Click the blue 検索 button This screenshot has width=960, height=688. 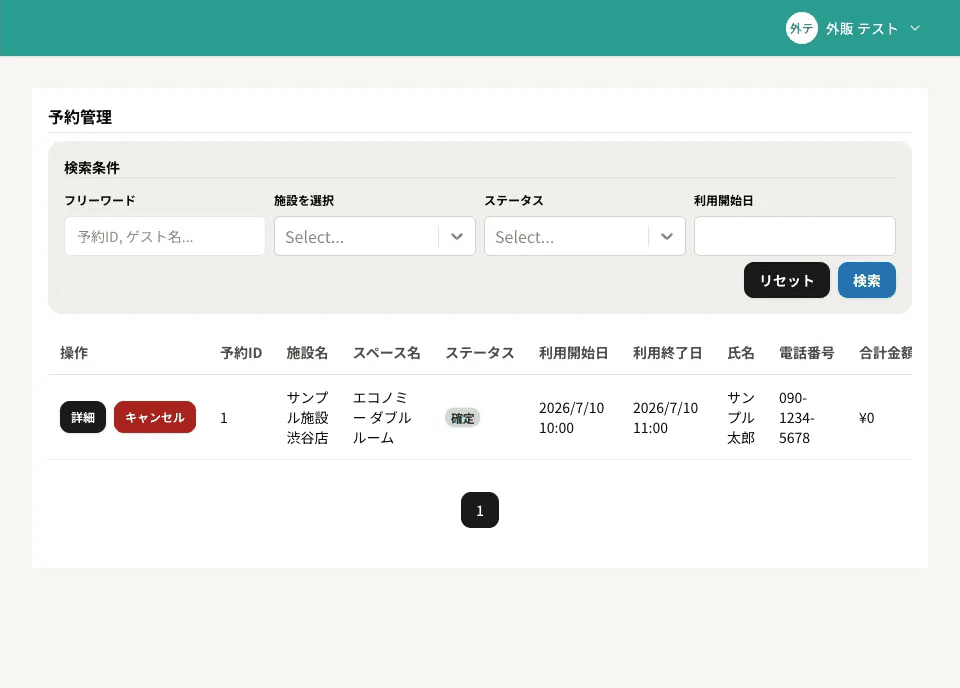866,280
